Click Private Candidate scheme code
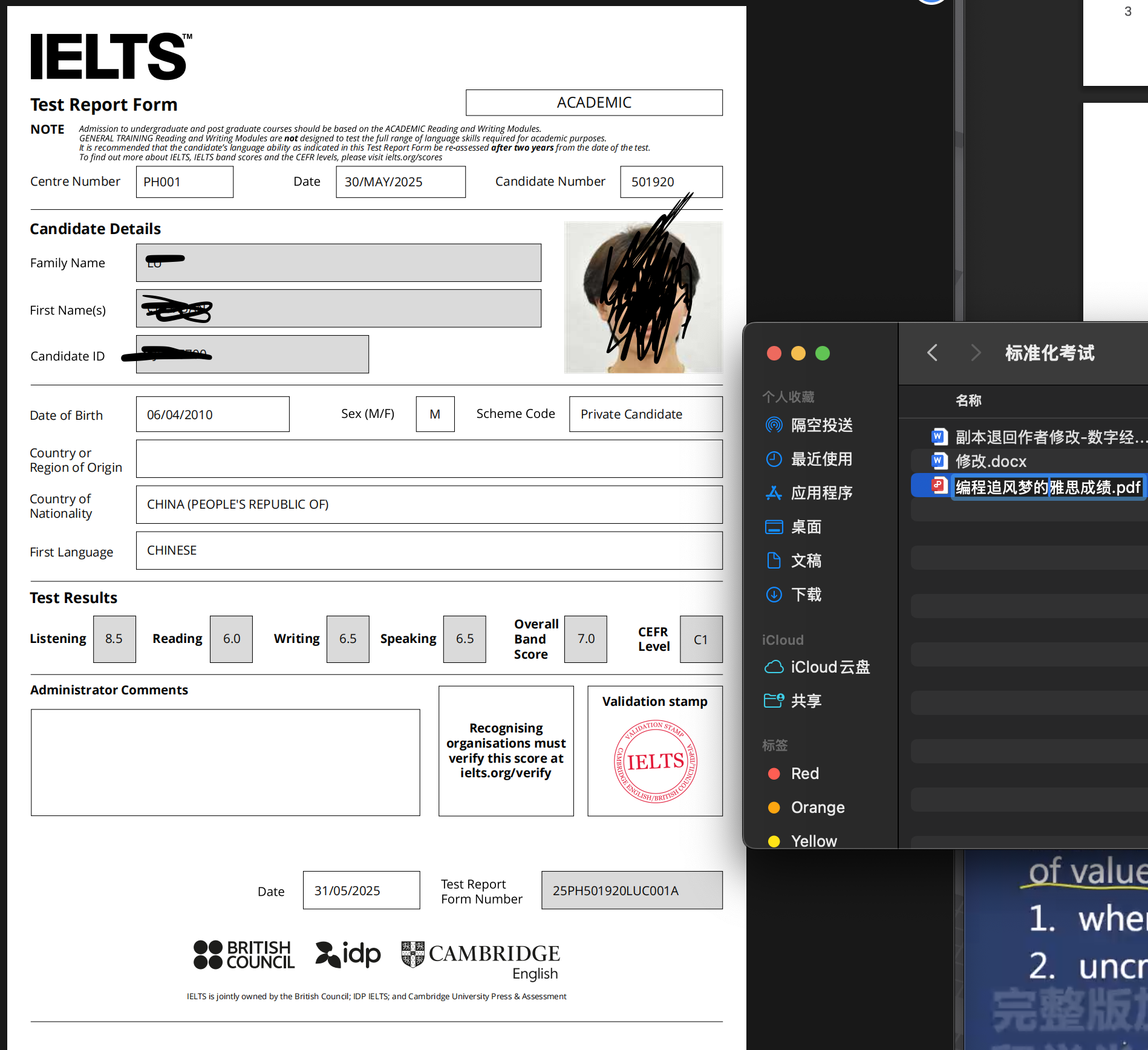Screen dimensions: 1148x1050 click(645, 414)
